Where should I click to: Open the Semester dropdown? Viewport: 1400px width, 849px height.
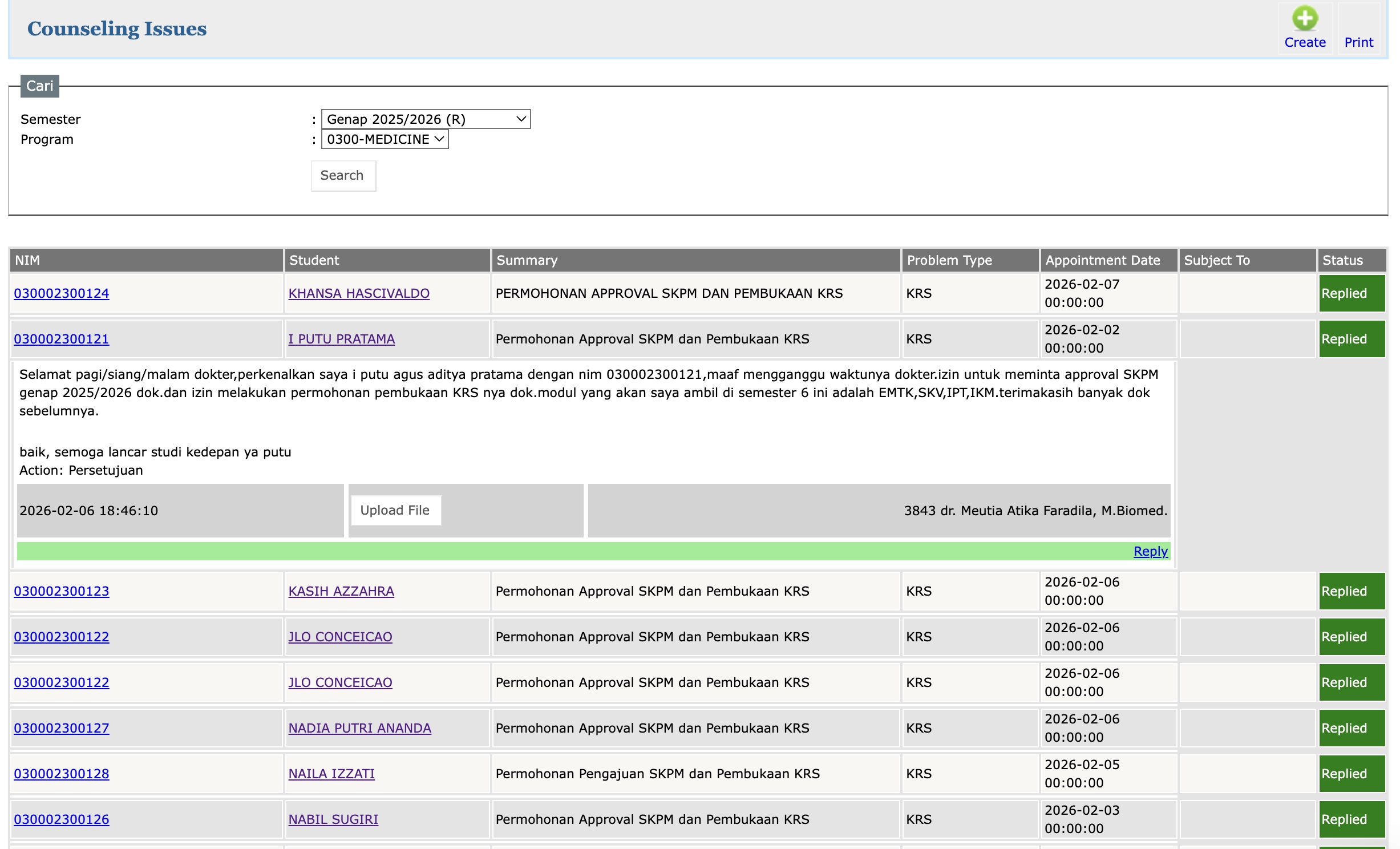(426, 119)
